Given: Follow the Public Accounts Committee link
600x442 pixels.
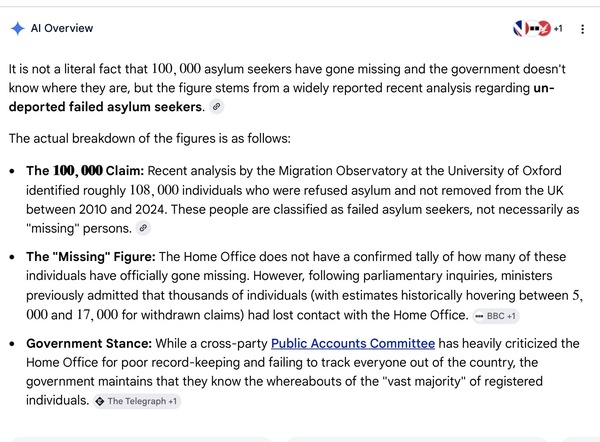Looking at the screenshot, I should point(353,343).
